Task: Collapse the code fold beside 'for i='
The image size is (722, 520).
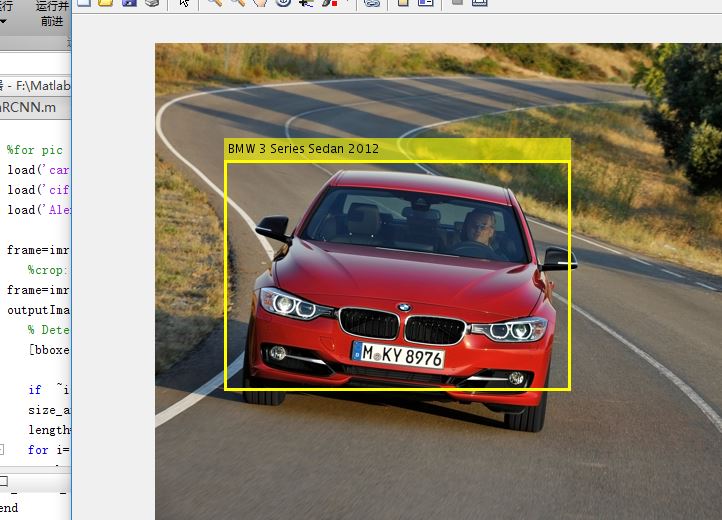Action: tap(2, 449)
